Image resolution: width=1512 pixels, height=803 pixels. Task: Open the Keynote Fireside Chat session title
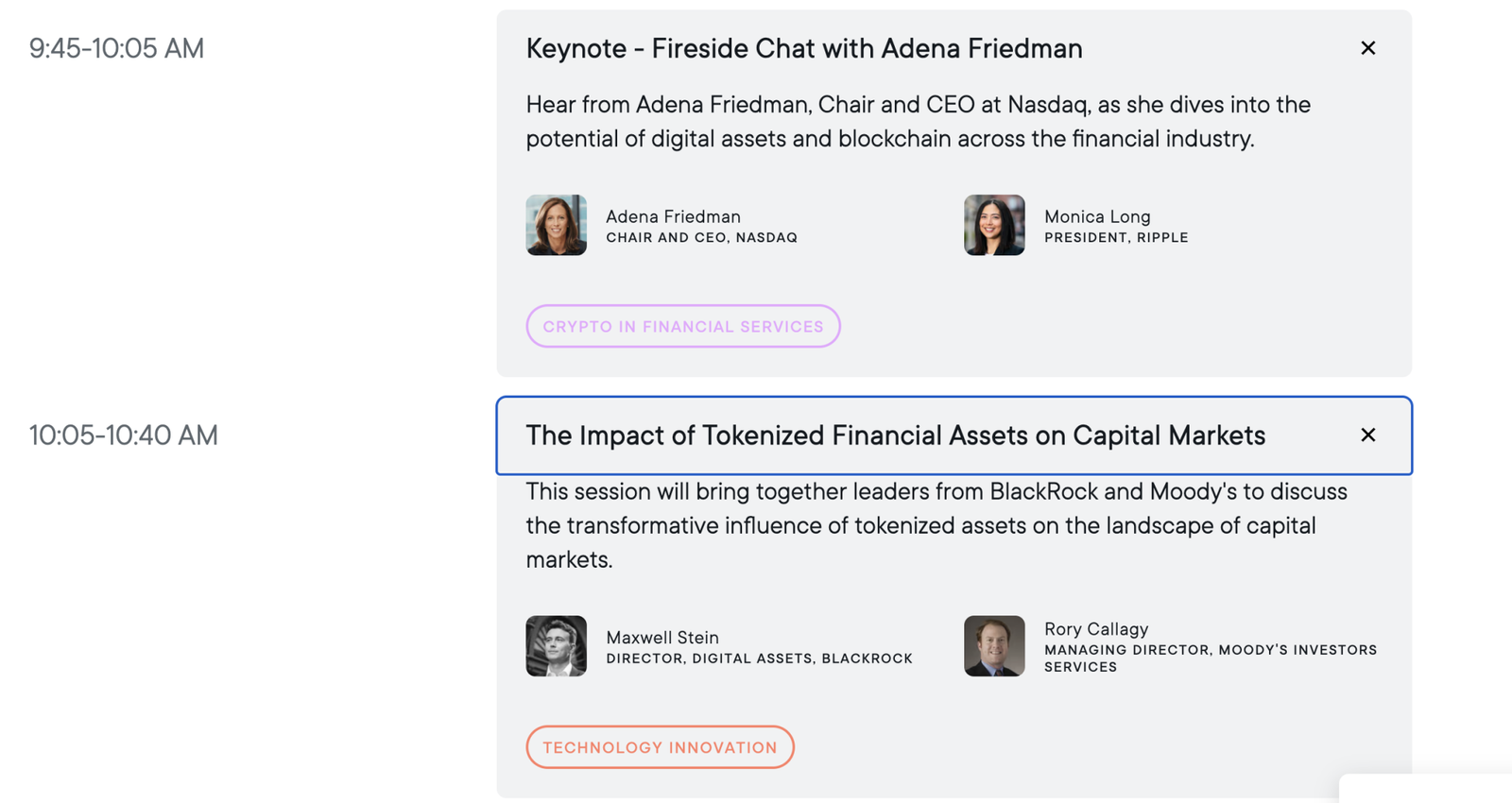click(x=804, y=48)
